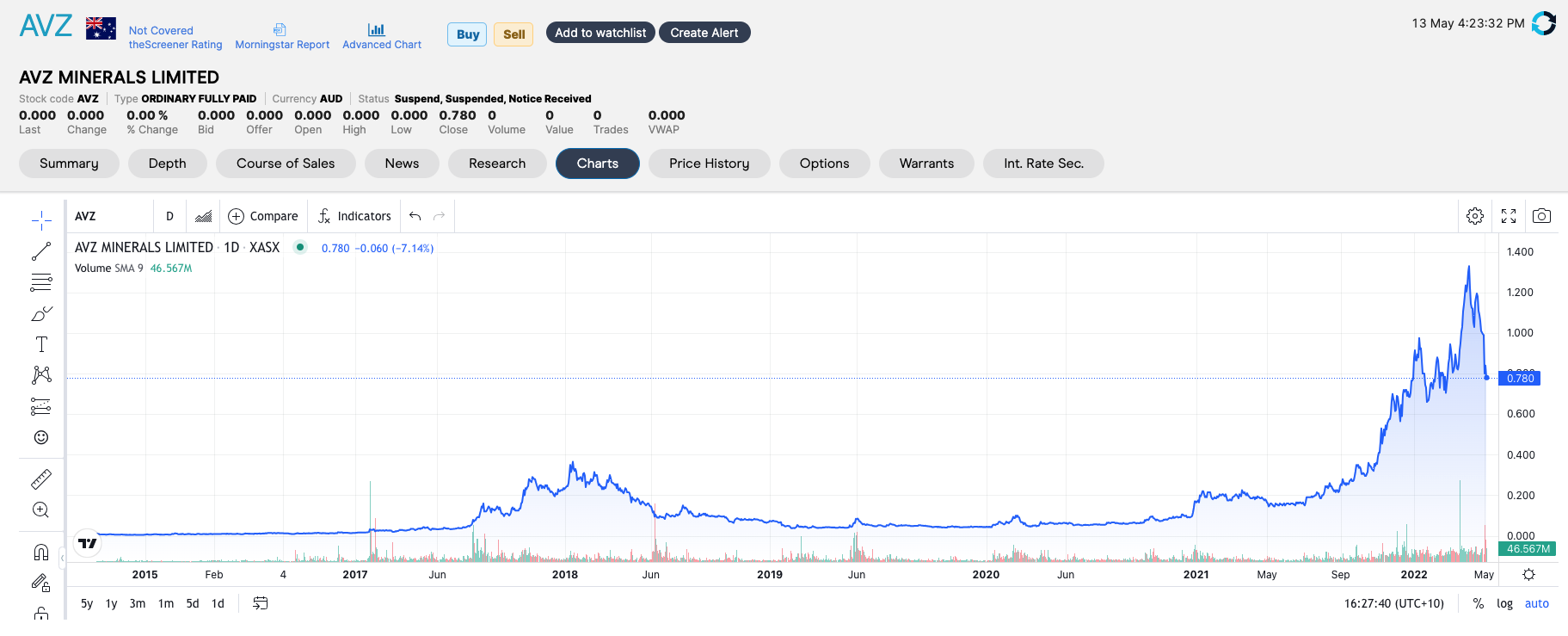Open the emoji icons tool
The image size is (1568, 636).
pos(41,437)
